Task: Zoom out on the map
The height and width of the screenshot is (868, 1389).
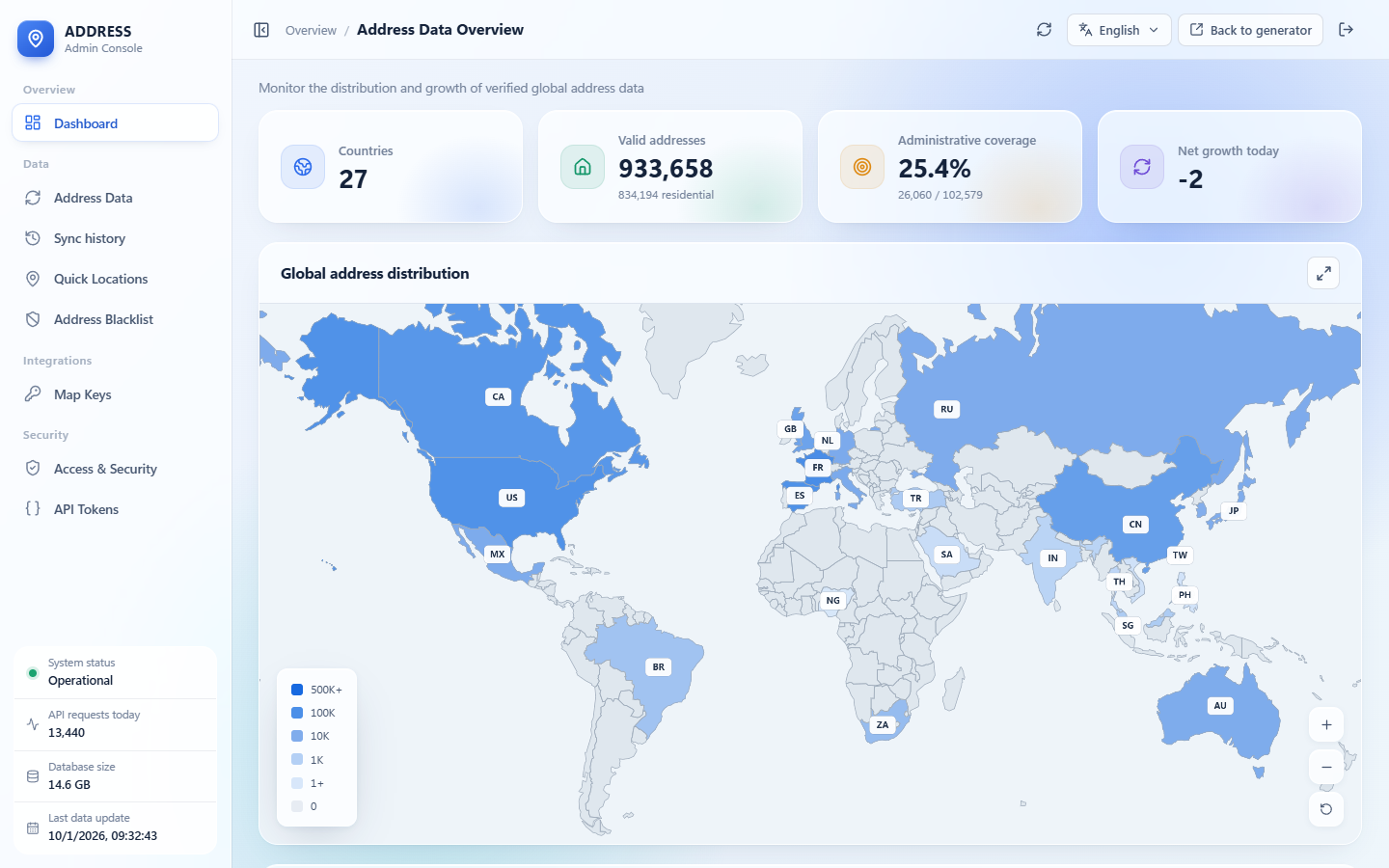Action: click(x=1326, y=768)
